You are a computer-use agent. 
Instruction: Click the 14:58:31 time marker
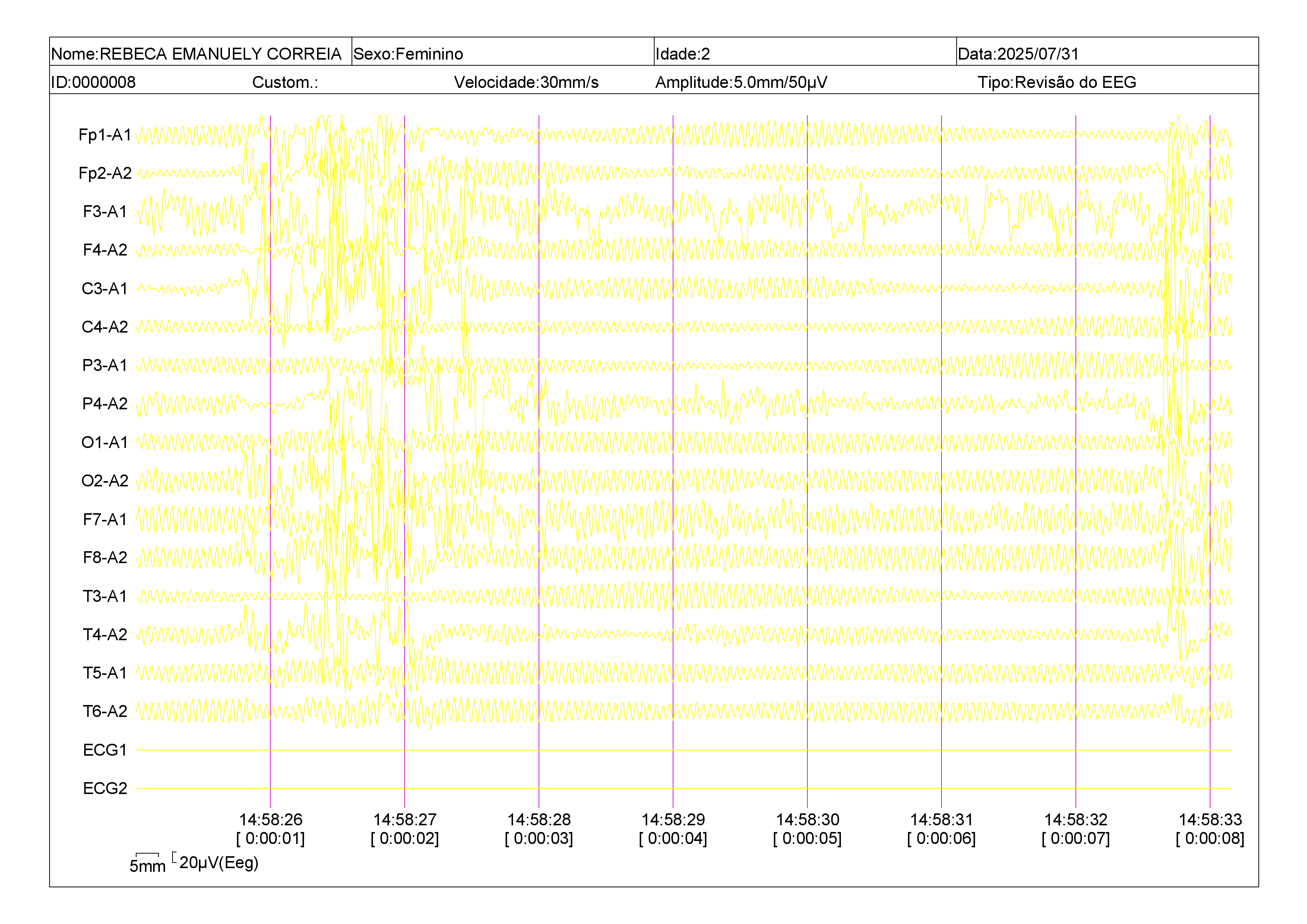pos(942,819)
